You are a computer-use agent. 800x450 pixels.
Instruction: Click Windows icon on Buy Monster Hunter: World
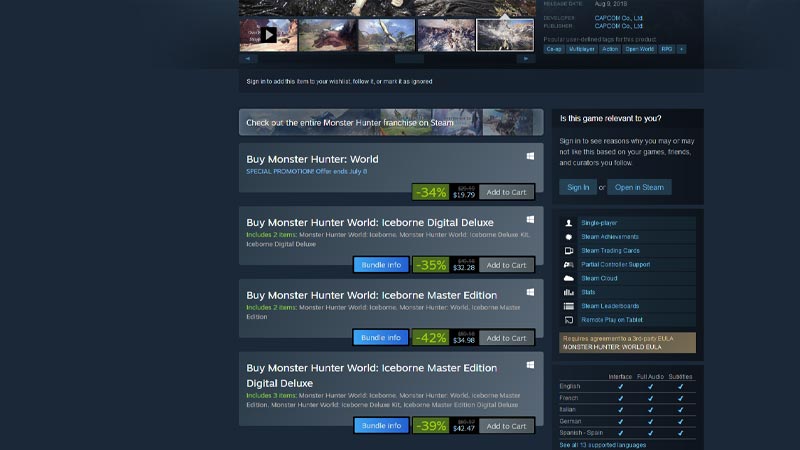(x=531, y=156)
